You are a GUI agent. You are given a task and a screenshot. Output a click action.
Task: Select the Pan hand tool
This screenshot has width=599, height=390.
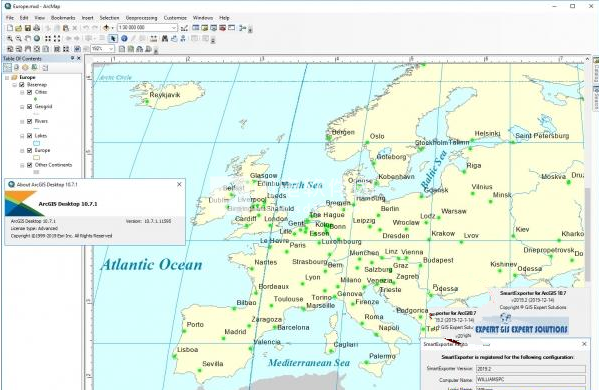point(28,39)
